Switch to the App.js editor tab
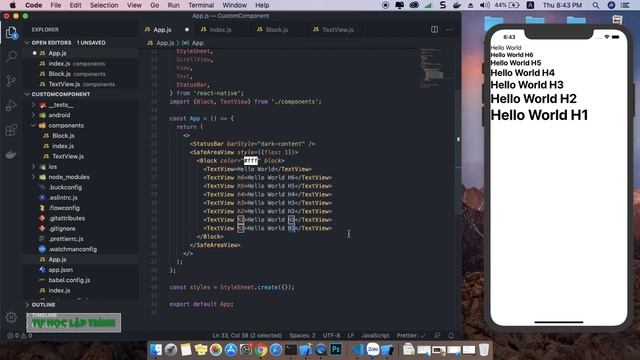The image size is (640, 360). pos(162,29)
